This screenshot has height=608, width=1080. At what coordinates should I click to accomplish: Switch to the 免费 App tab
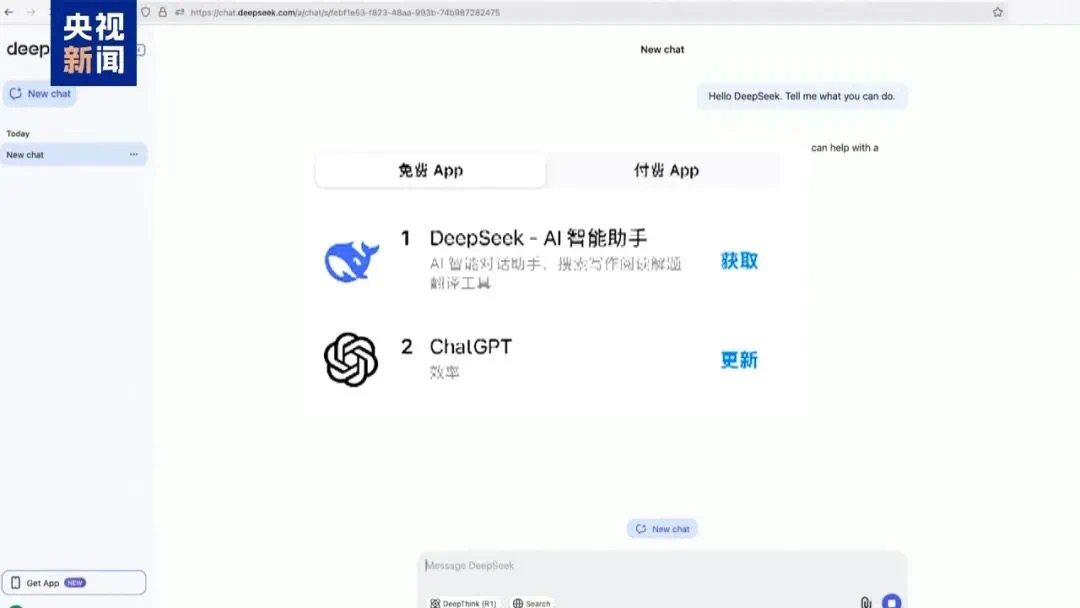coord(429,170)
